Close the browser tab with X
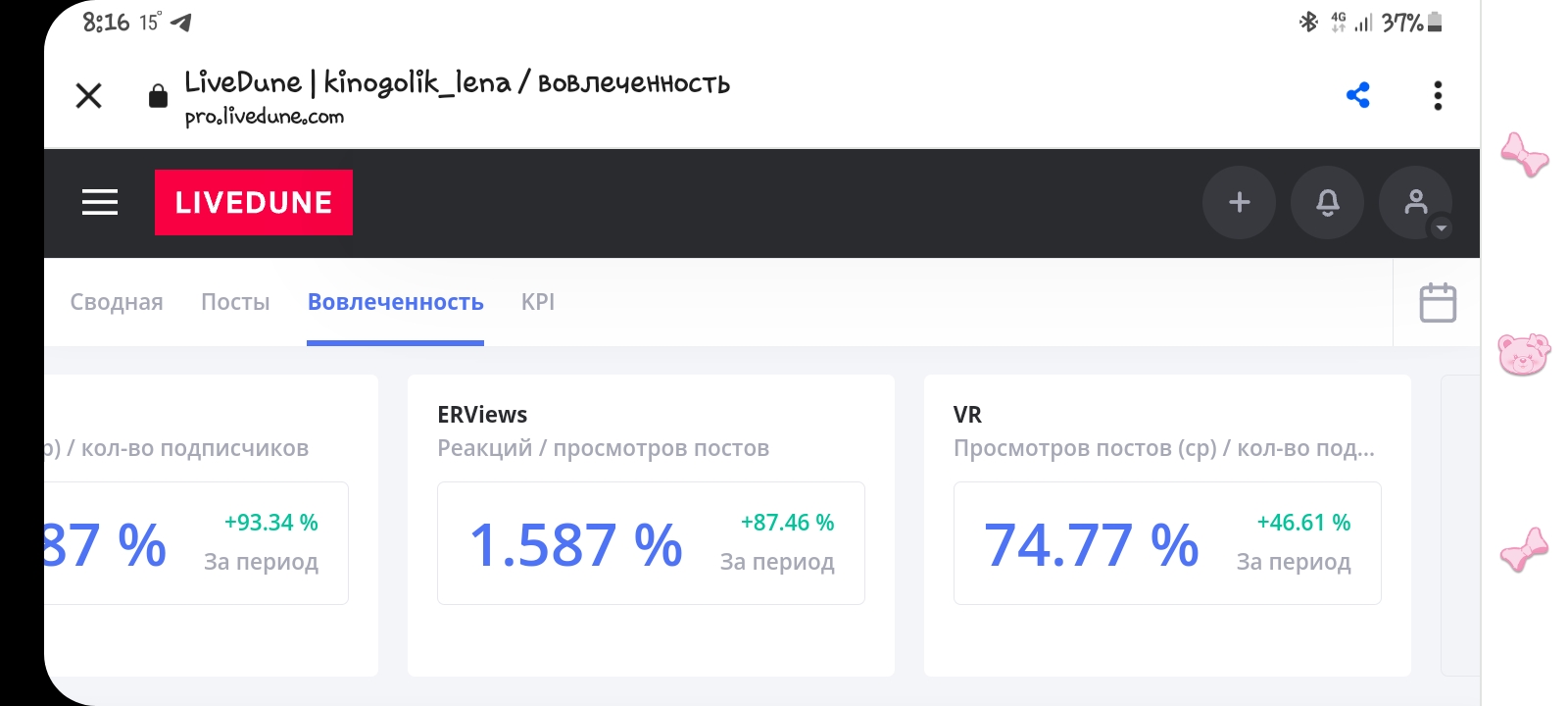1568x706 pixels. (x=89, y=95)
